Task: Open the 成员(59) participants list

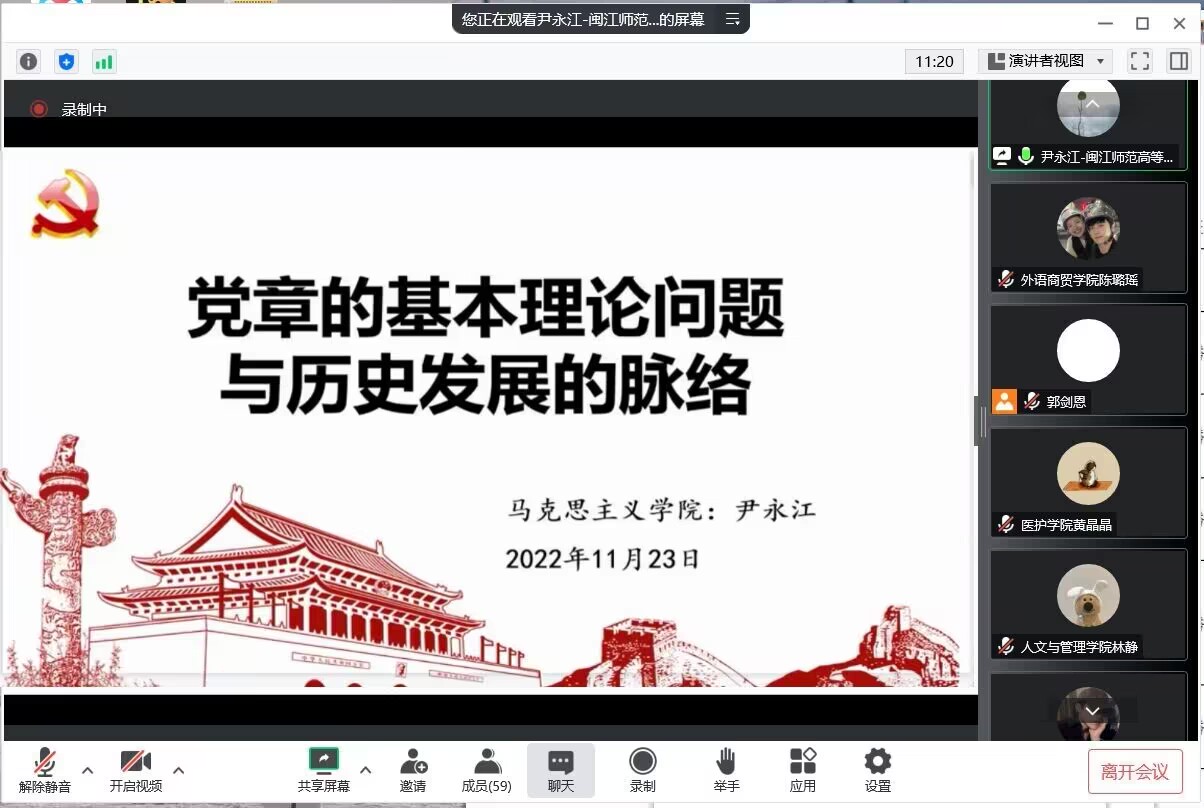Action: point(486,770)
